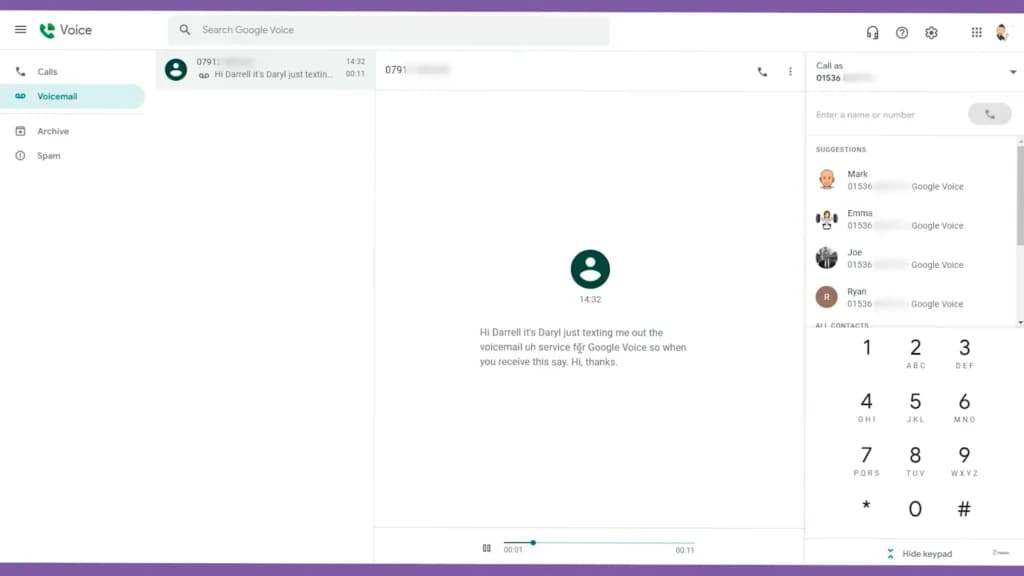Call back the voicemail sender
The height and width of the screenshot is (576, 1024).
tap(762, 72)
